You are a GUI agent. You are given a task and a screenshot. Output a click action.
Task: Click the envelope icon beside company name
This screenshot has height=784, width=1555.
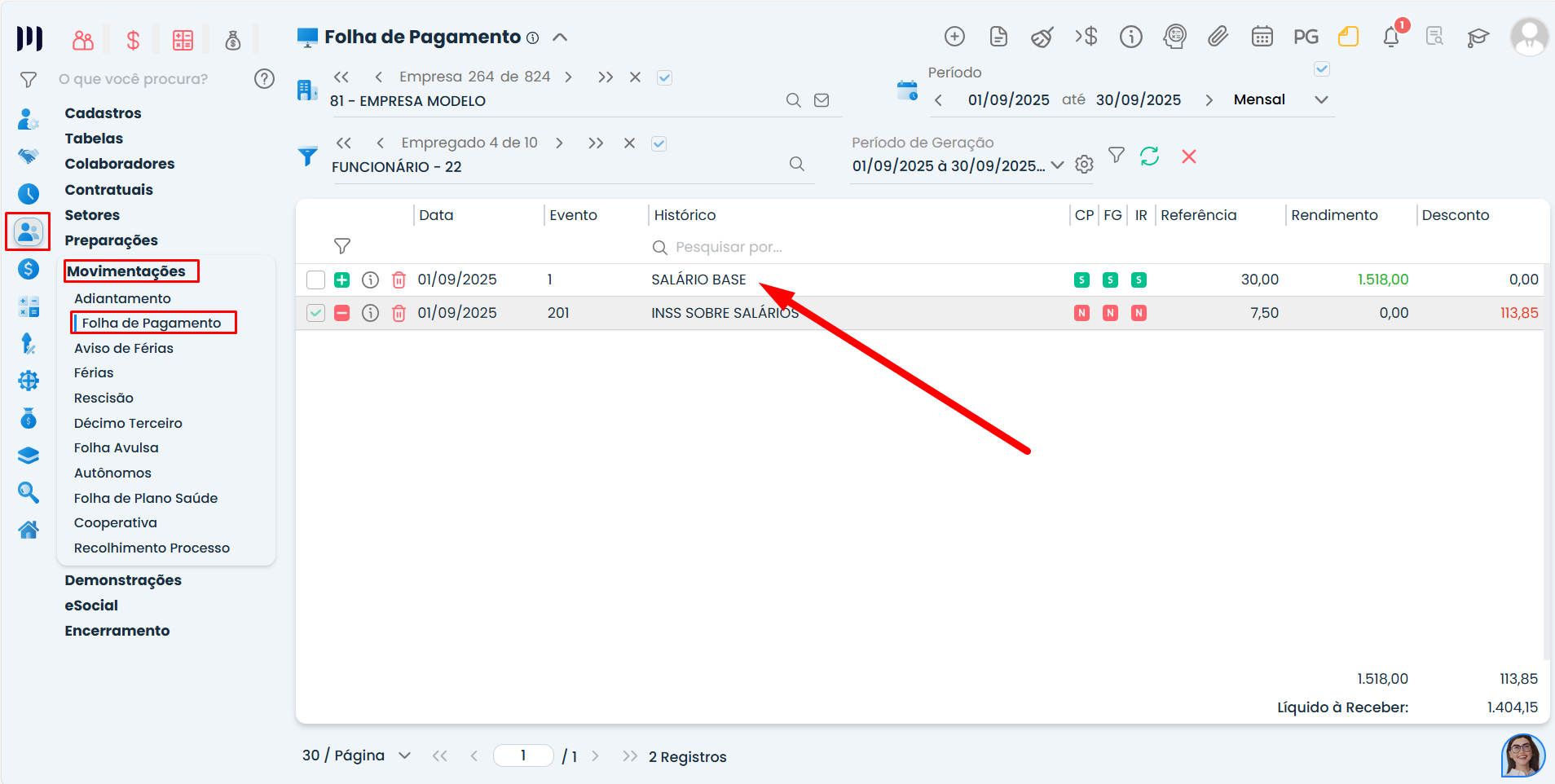coord(822,100)
